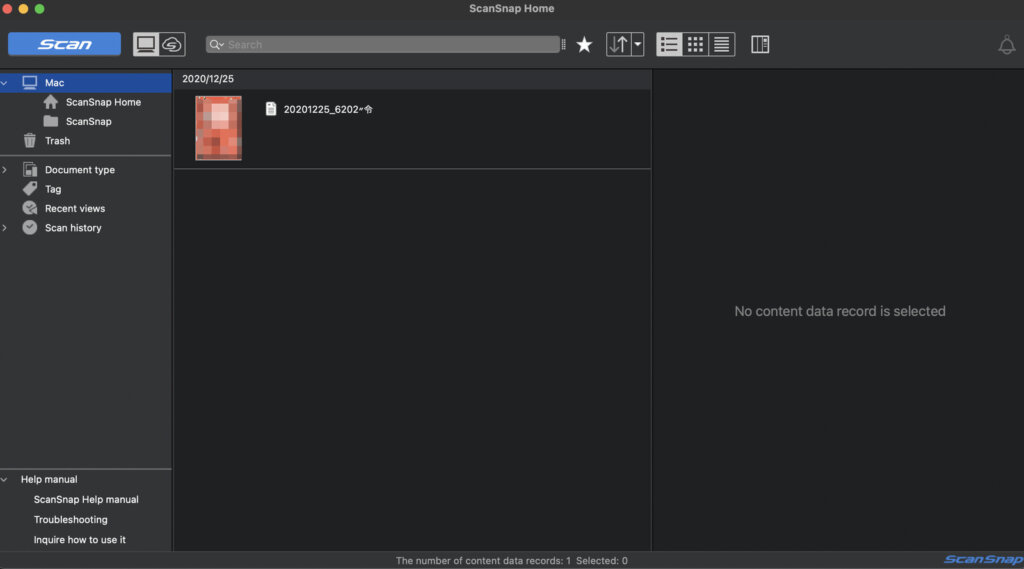Open Trash in sidebar
Viewport: 1024px width, 569px height.
pos(57,140)
